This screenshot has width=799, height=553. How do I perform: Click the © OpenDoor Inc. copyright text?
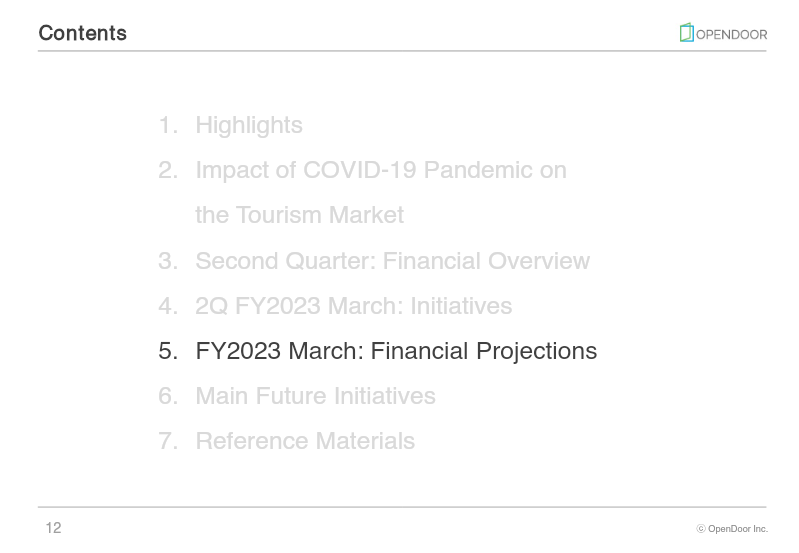pyautogui.click(x=732, y=529)
